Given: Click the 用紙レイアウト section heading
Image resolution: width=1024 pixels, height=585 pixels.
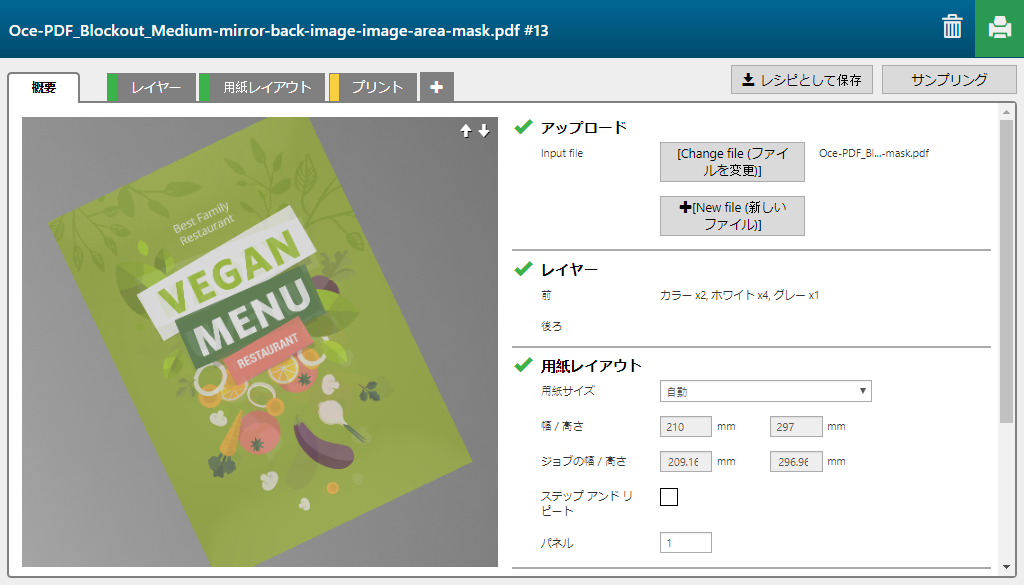Looking at the screenshot, I should [x=591, y=366].
